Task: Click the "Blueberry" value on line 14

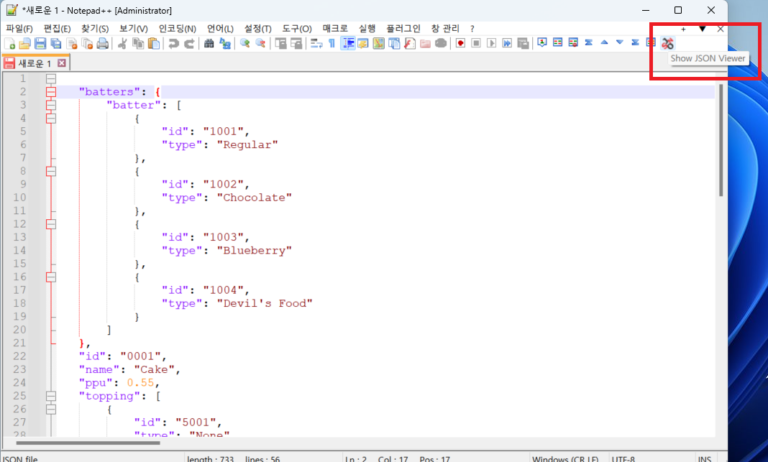Action: coord(254,250)
